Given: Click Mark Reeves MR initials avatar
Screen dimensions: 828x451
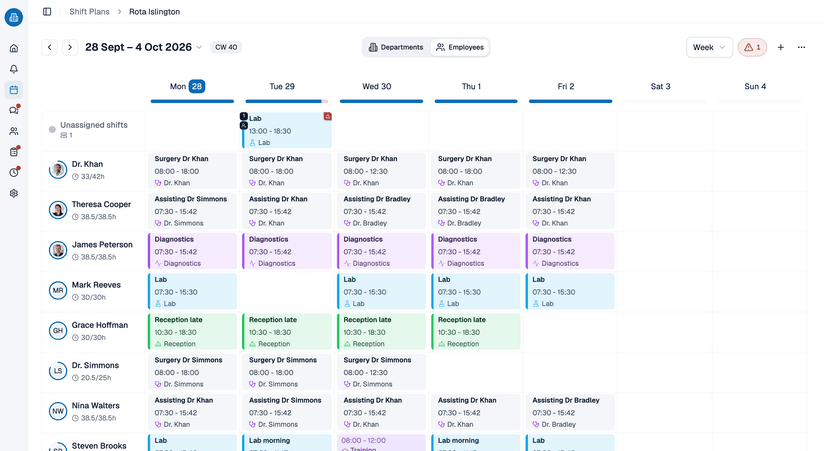Looking at the screenshot, I should [58, 290].
